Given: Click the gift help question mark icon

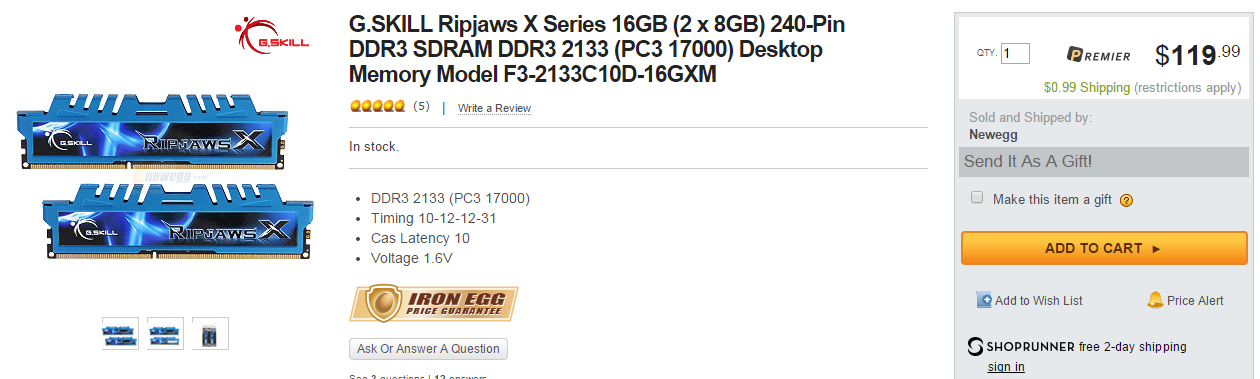Looking at the screenshot, I should (1126, 200).
